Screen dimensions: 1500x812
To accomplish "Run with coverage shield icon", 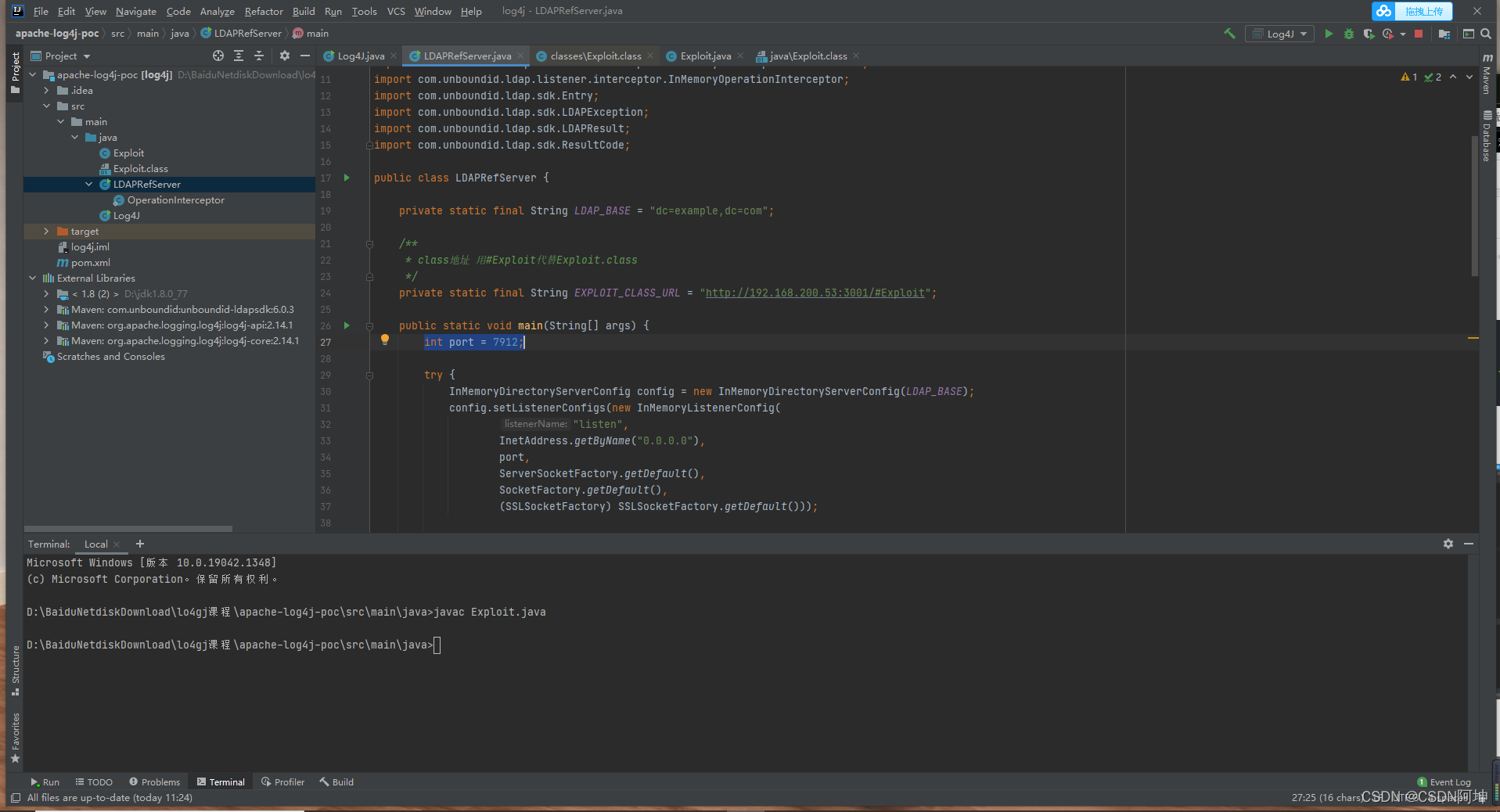I will click(x=1369, y=34).
